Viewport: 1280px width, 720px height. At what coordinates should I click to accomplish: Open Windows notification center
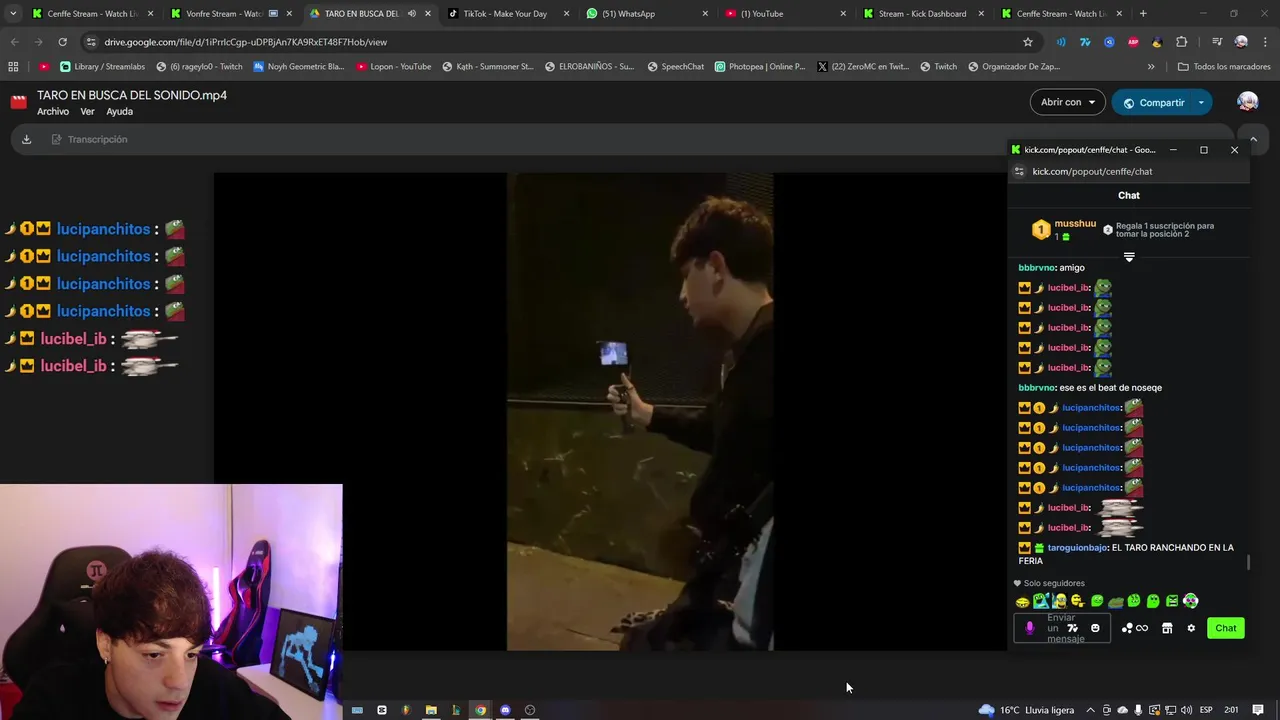point(1258,710)
